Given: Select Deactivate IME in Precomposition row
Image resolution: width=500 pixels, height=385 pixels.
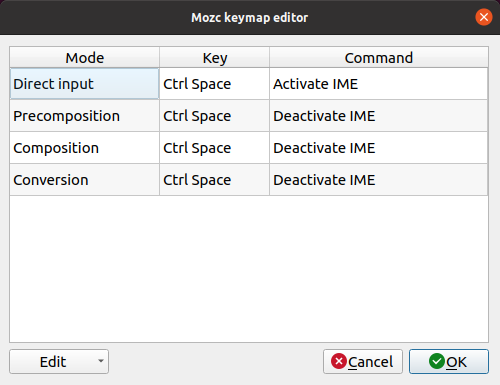Looking at the screenshot, I should (x=379, y=116).
